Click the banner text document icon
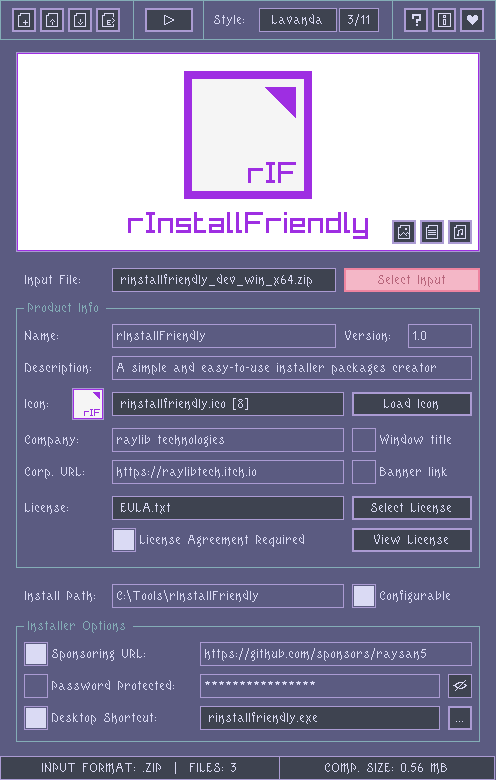 [432, 232]
